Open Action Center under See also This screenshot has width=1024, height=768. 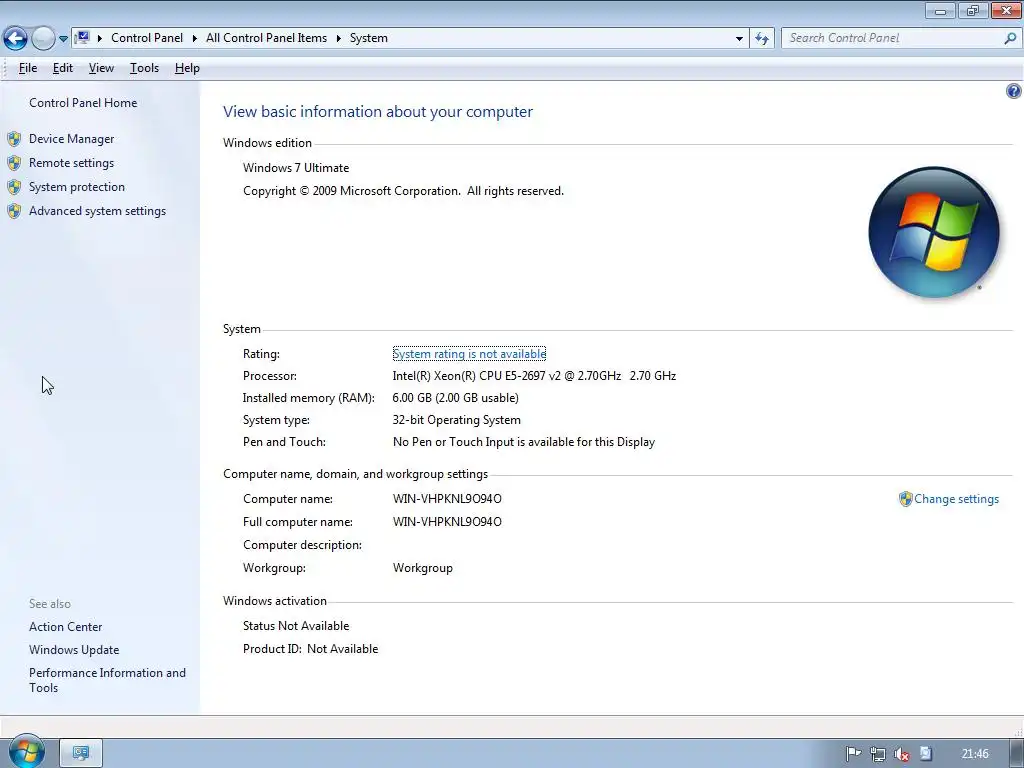[65, 627]
